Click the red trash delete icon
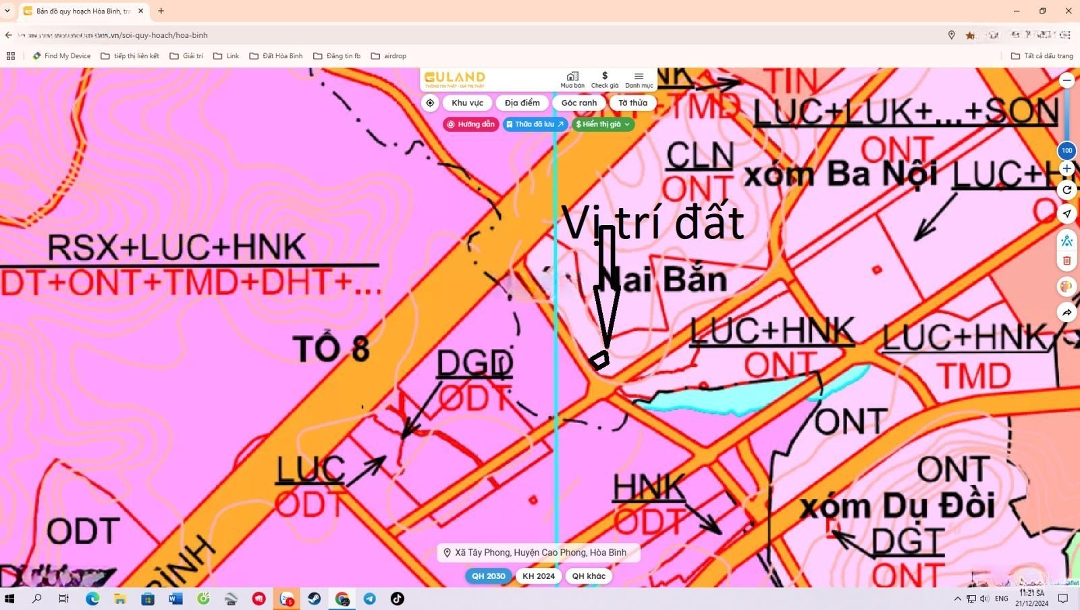The image size is (1080, 610). pyautogui.click(x=1067, y=261)
